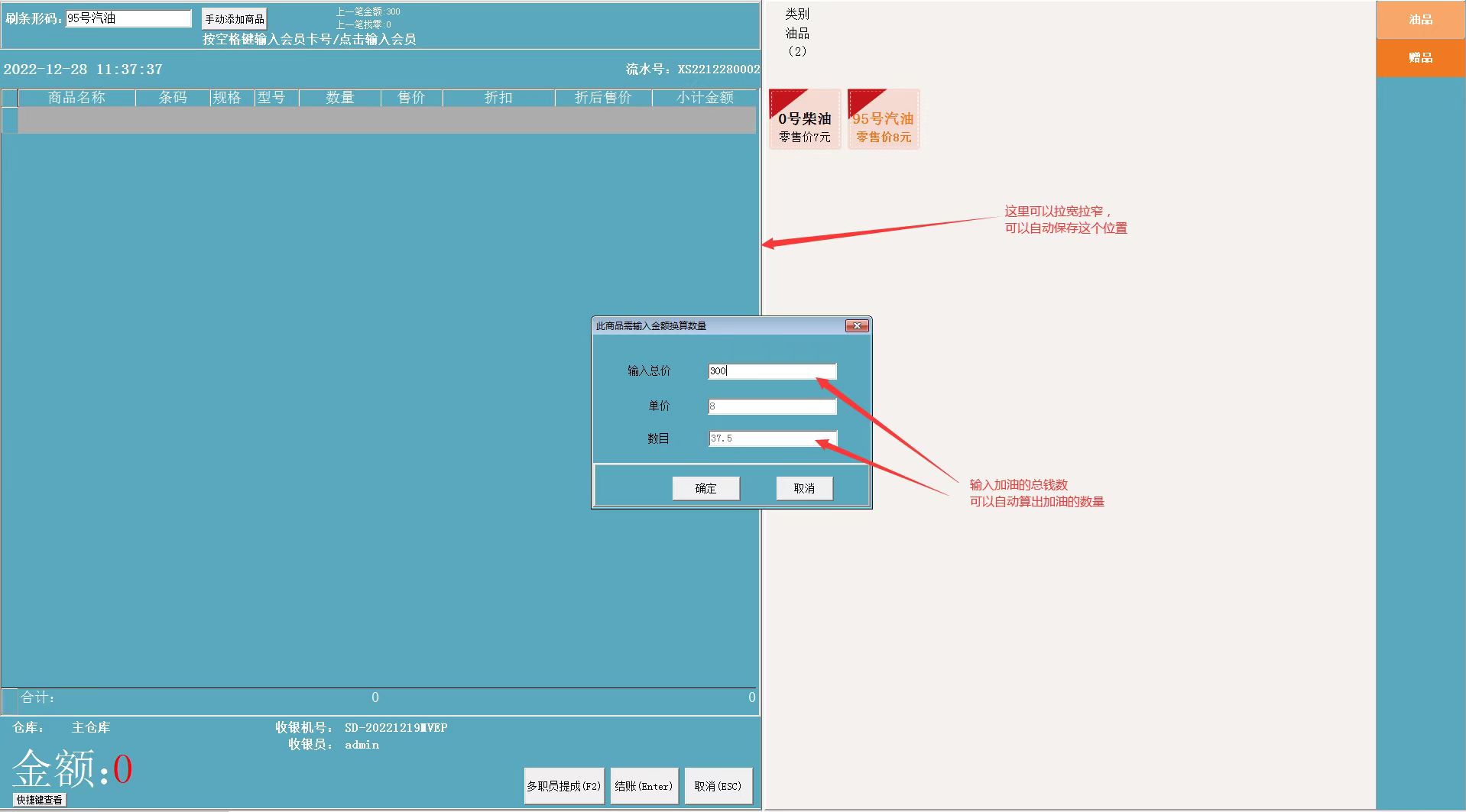Screen dimensions: 1466x812
Task: Click the 单价 field
Action: tap(772, 406)
